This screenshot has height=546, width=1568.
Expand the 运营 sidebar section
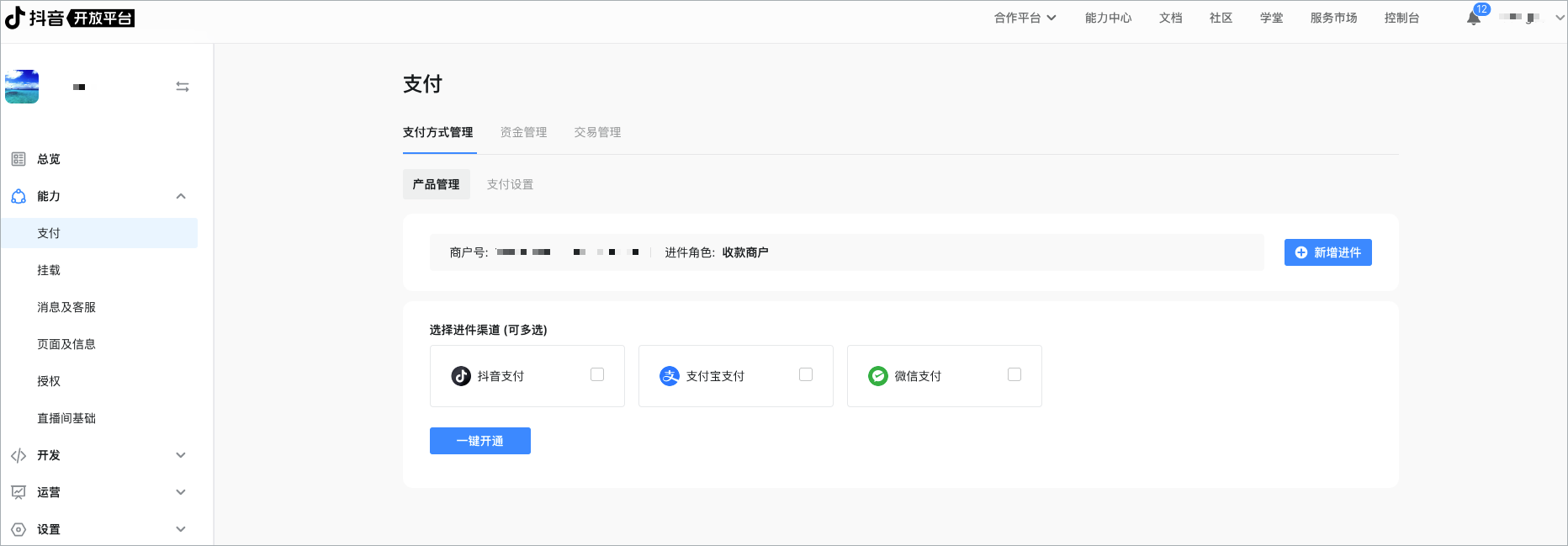tap(181, 492)
